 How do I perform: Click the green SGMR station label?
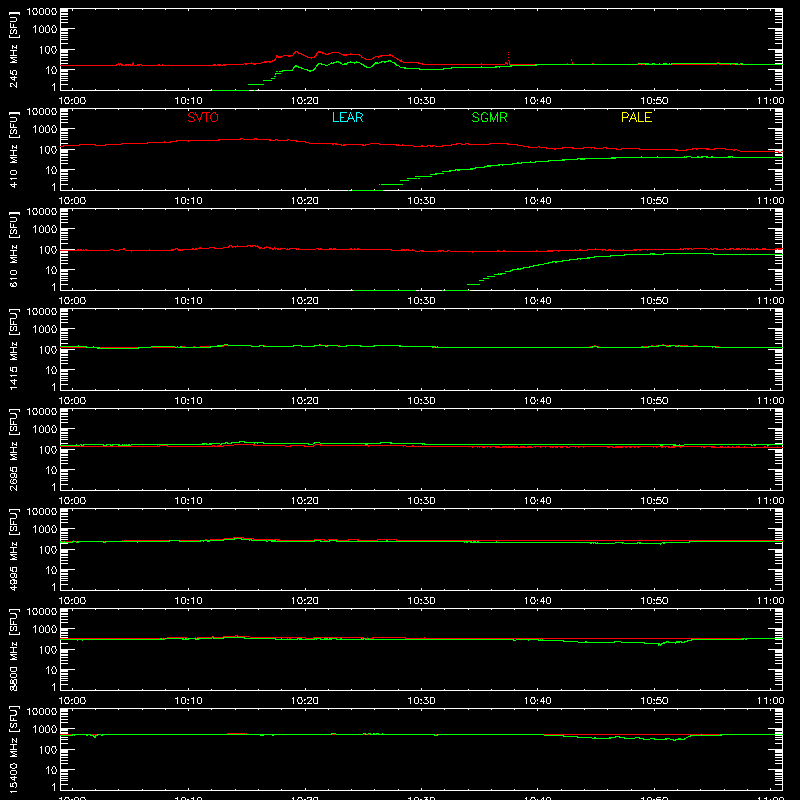pyautogui.click(x=489, y=117)
